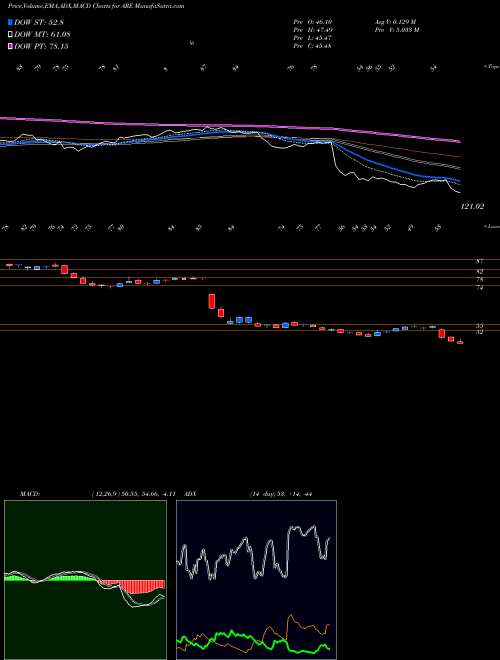Click the 78 price level label
Screen dimensions: 500x660
coord(479,279)
